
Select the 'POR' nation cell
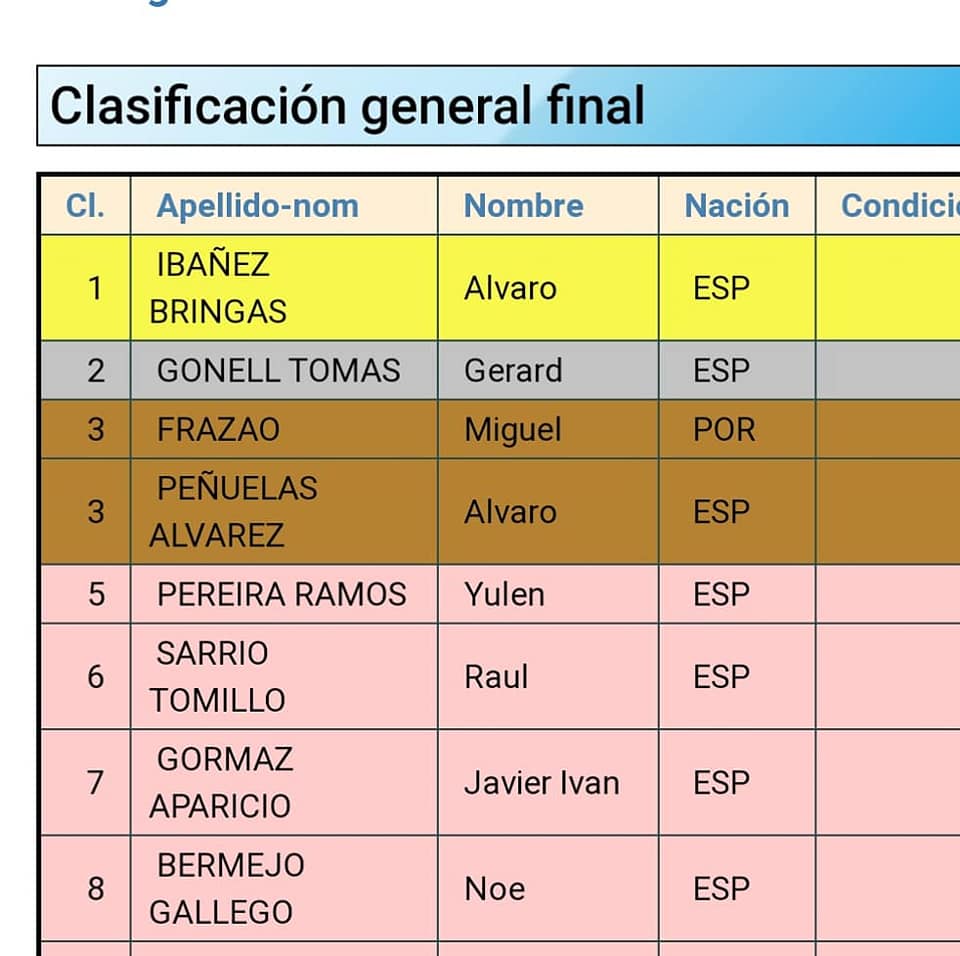coord(723,430)
